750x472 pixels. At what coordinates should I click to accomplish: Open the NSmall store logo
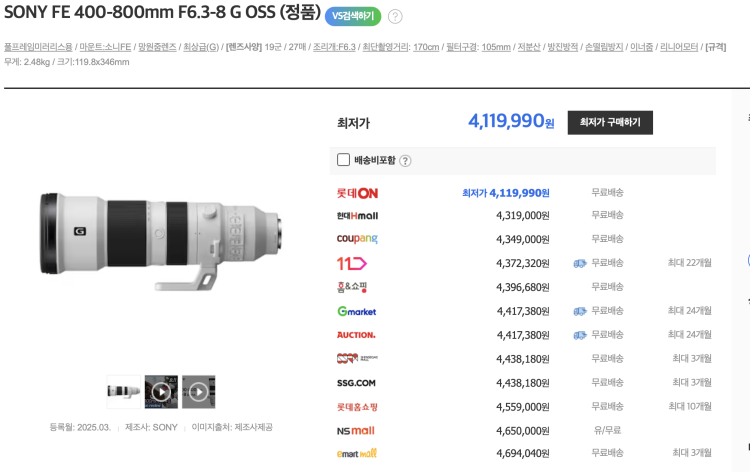(x=355, y=431)
